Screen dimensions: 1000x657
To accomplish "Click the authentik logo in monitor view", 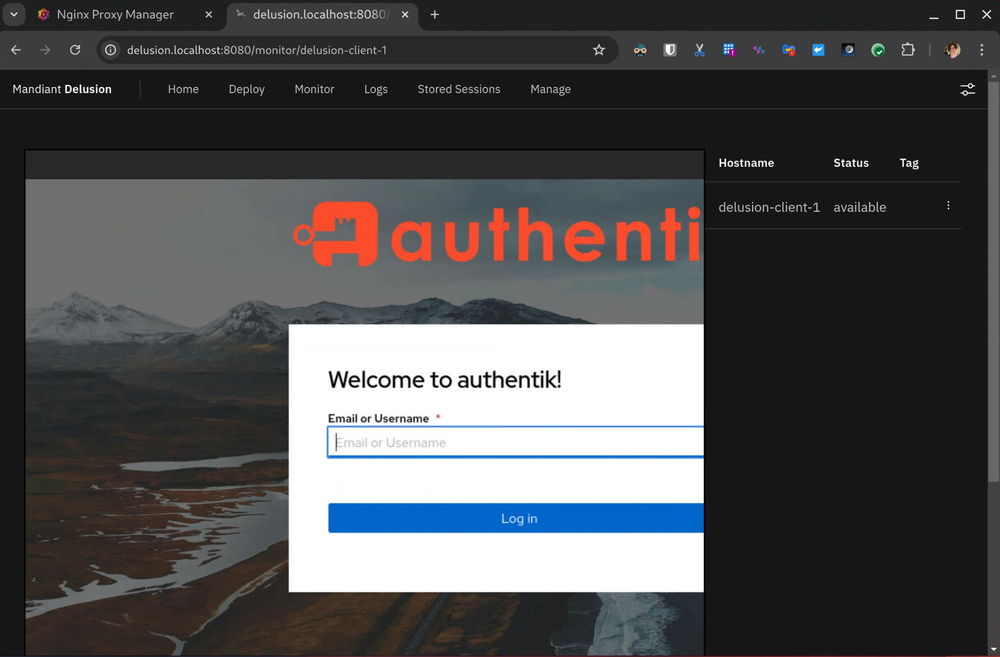I will pyautogui.click(x=497, y=233).
